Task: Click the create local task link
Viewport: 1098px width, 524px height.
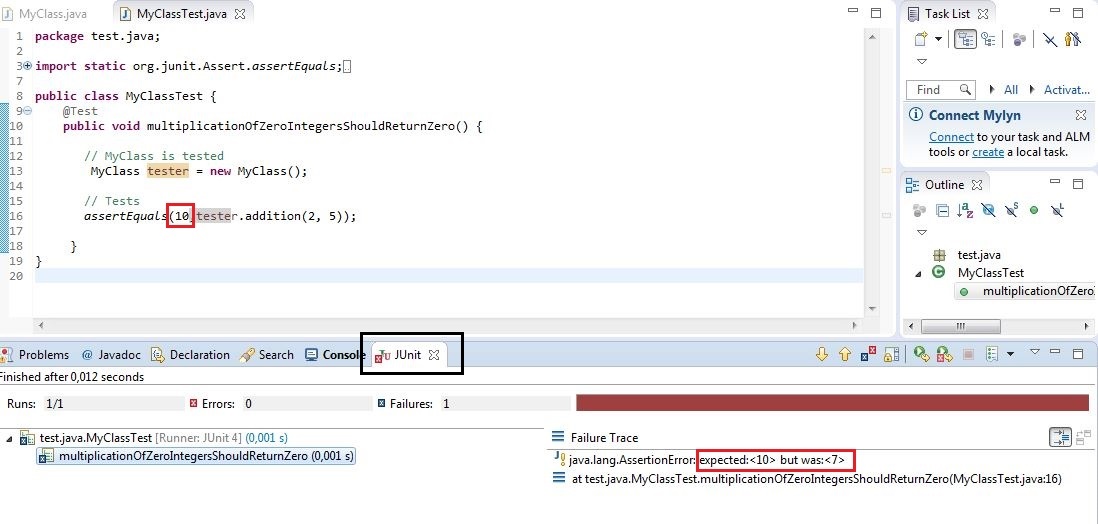Action: coord(987,152)
